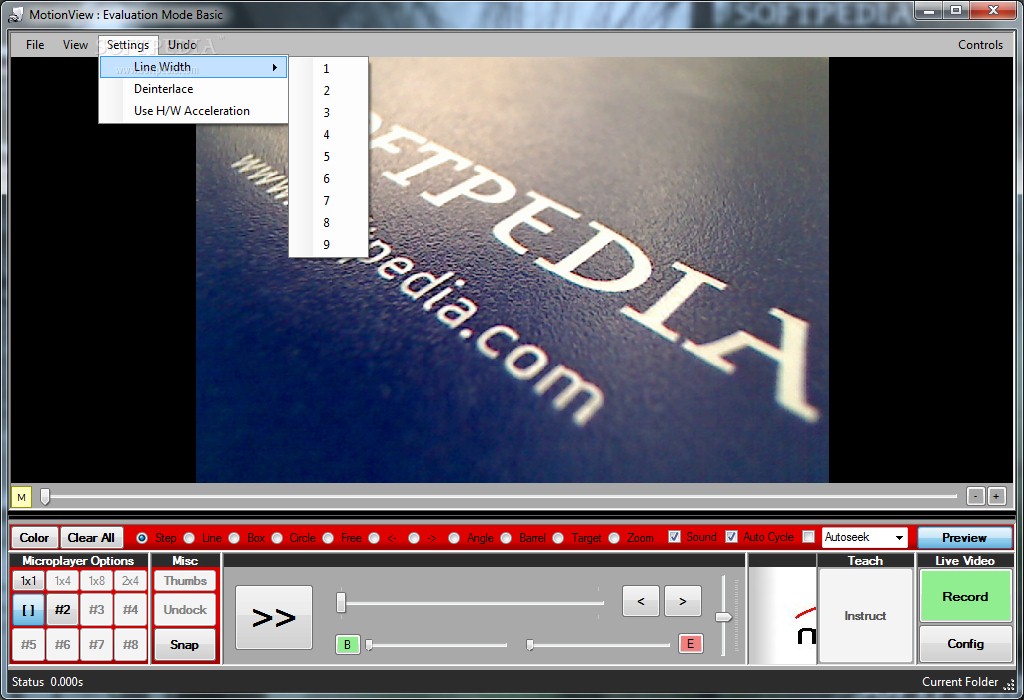Choose the Deinterlace menu entry
This screenshot has width=1024, height=700.
pyautogui.click(x=193, y=89)
